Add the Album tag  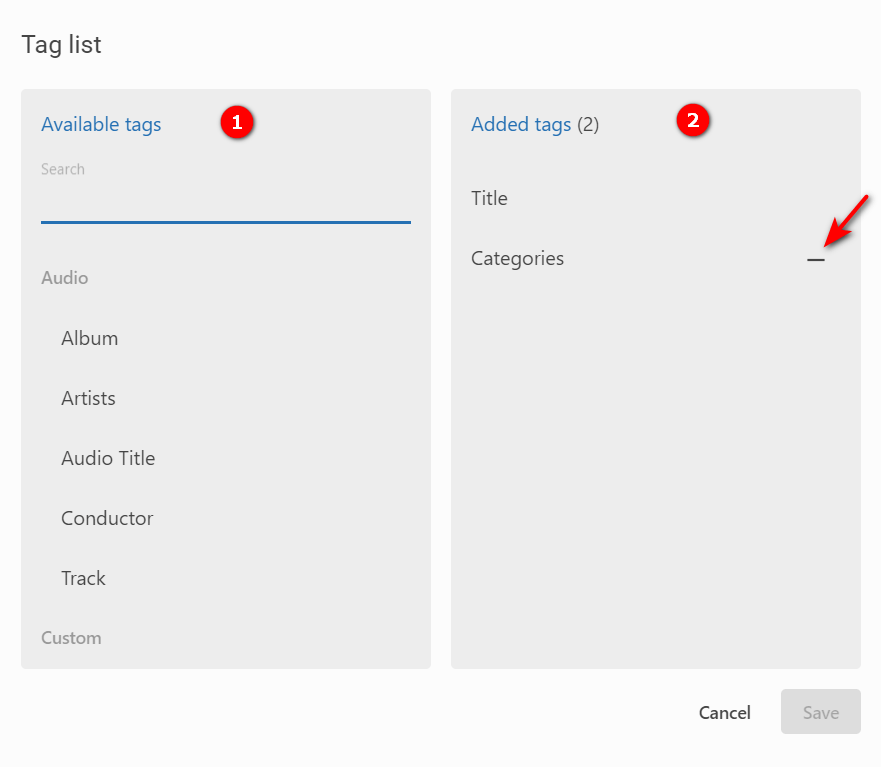coord(90,338)
